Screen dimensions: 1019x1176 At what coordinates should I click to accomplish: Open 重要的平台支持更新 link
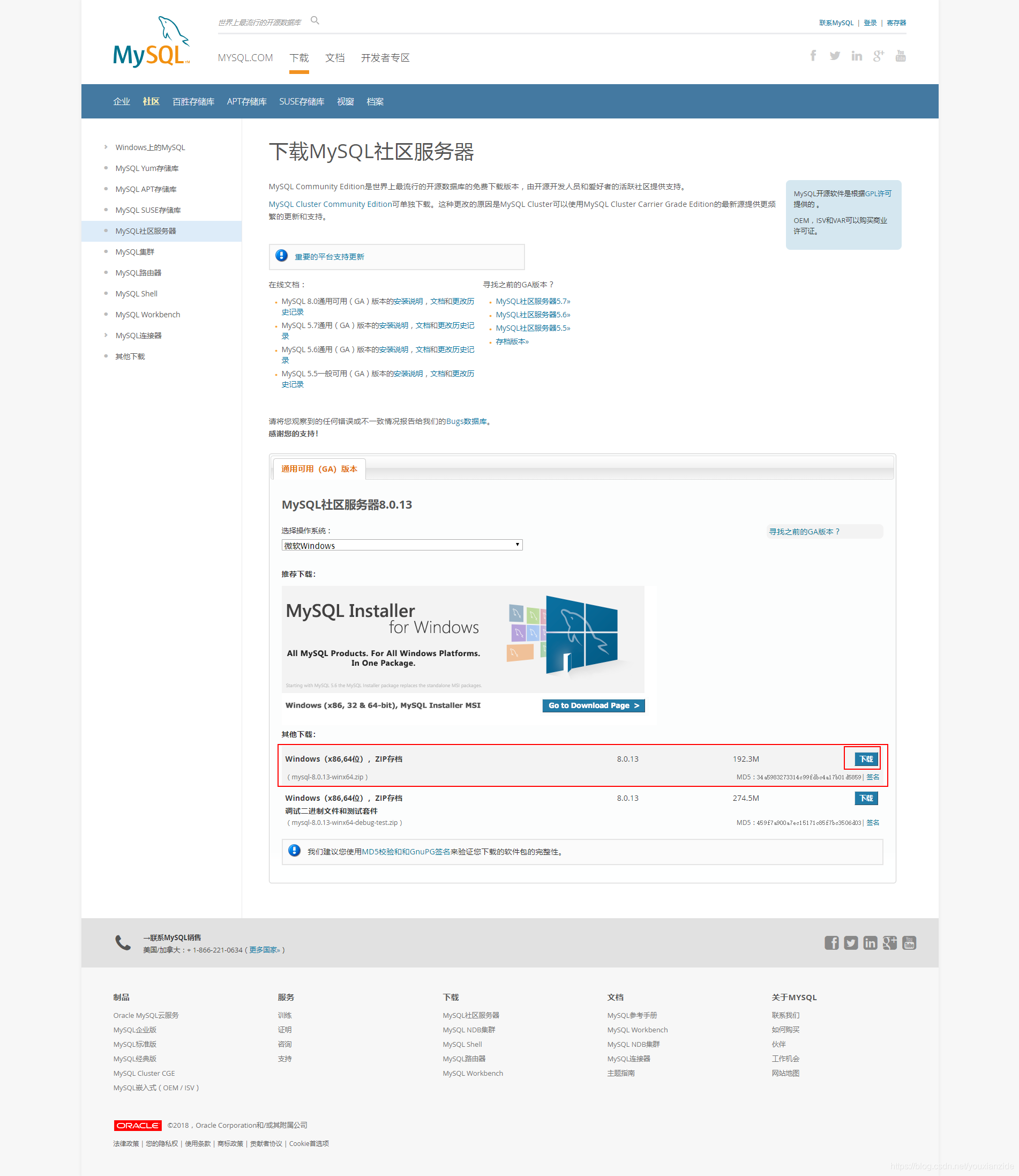[329, 257]
